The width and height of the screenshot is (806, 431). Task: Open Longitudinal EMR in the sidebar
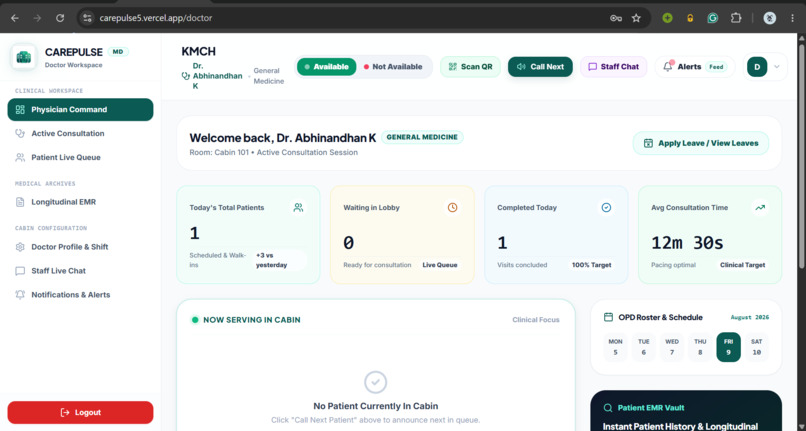click(80, 202)
